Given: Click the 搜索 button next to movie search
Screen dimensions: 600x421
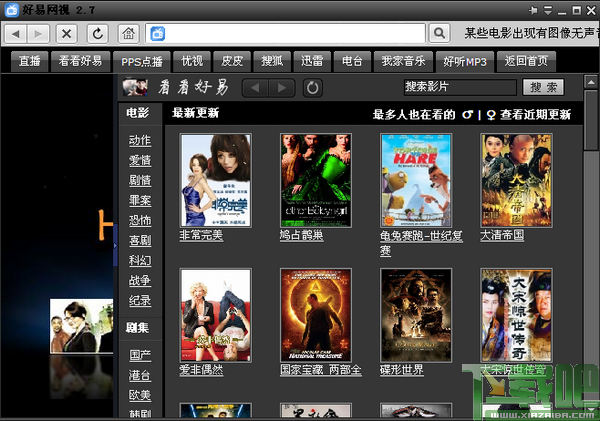Looking at the screenshot, I should coord(543,87).
